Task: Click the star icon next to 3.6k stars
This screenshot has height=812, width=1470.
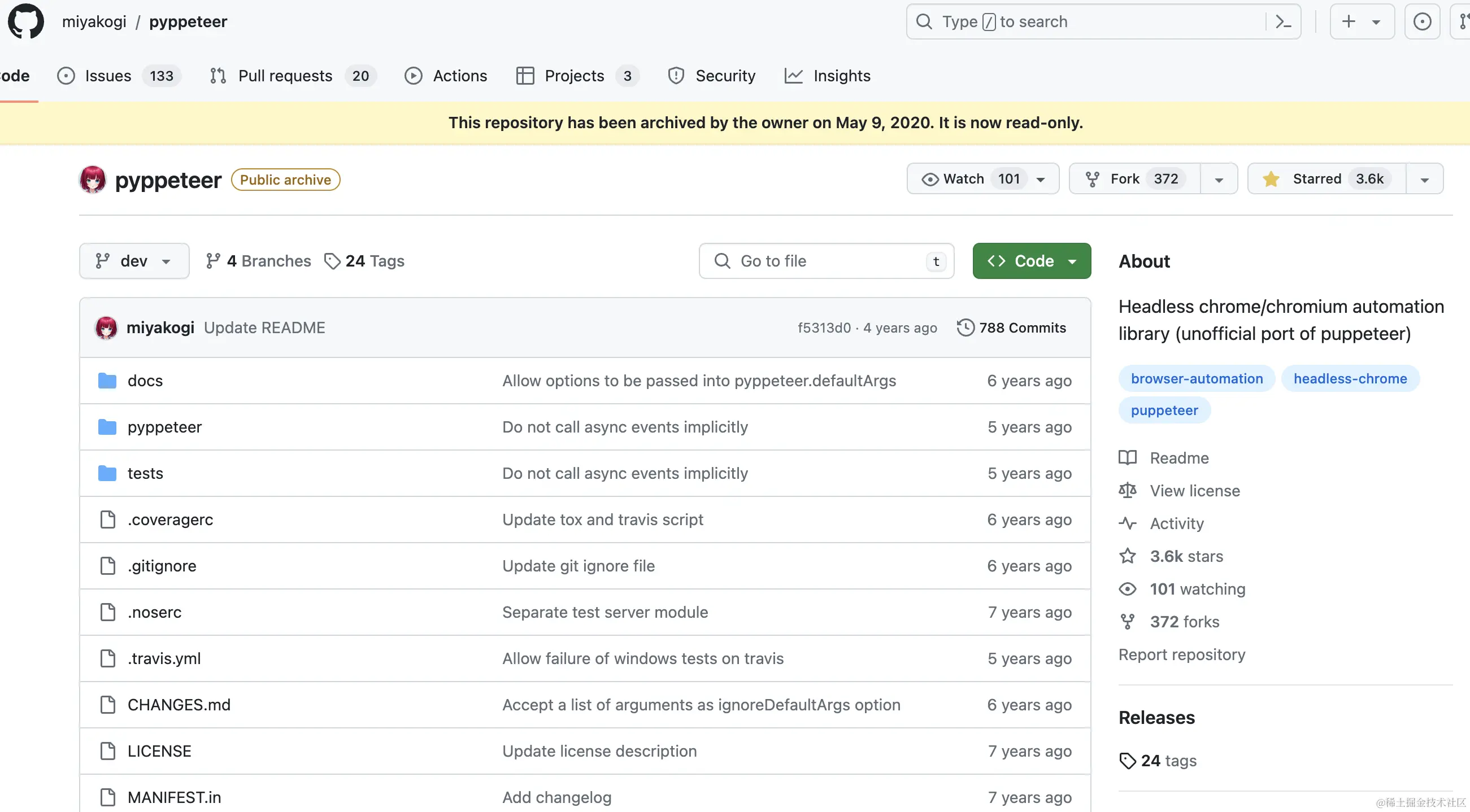Action: 1128,556
